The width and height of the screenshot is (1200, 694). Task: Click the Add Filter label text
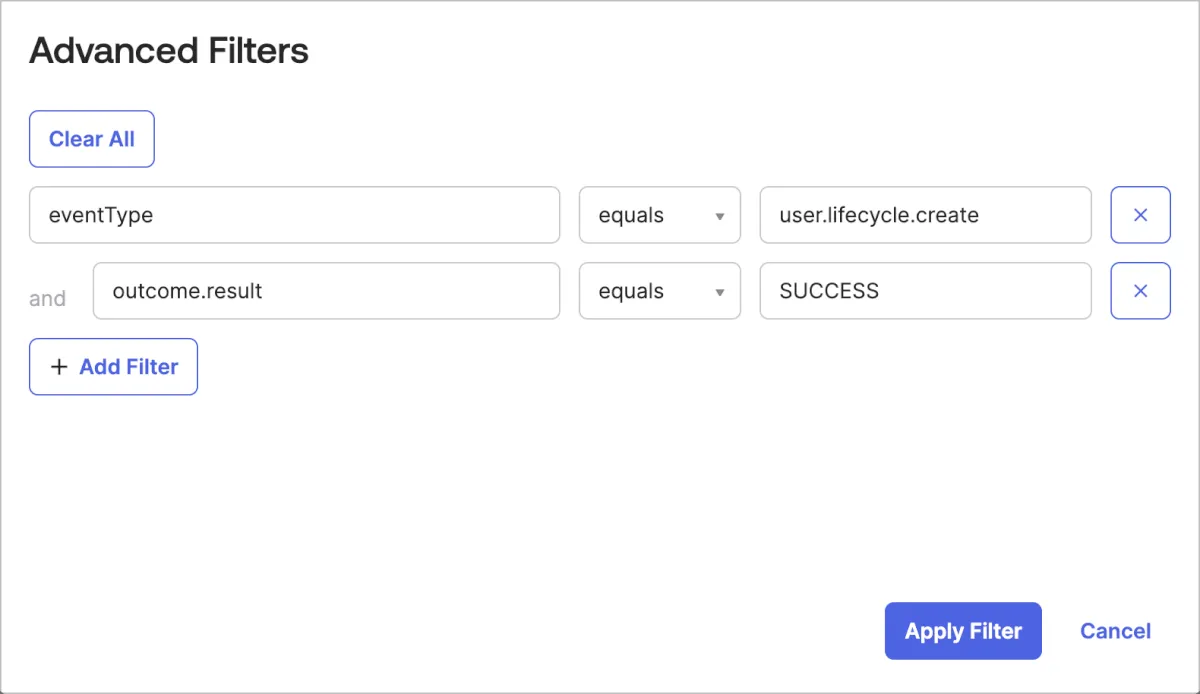pos(129,367)
